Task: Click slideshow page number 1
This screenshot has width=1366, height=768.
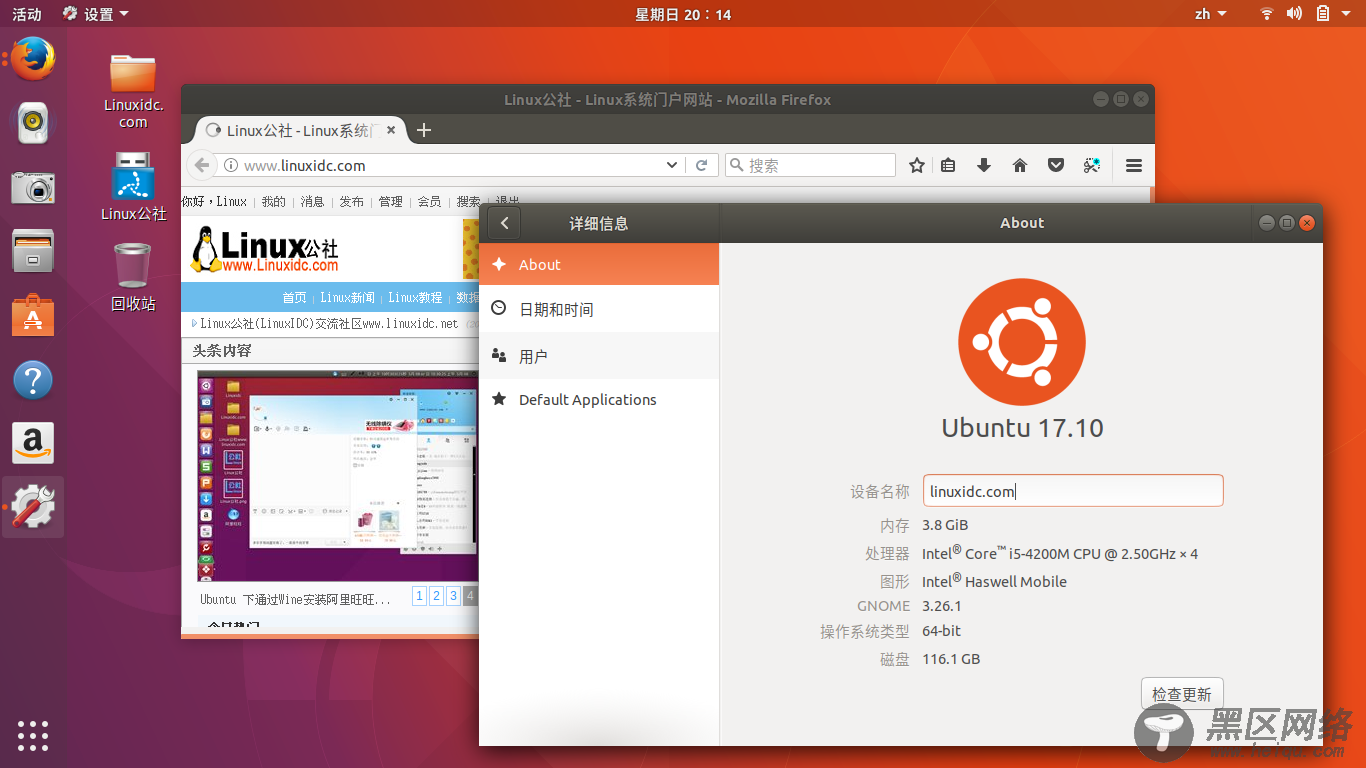Action: click(x=419, y=596)
